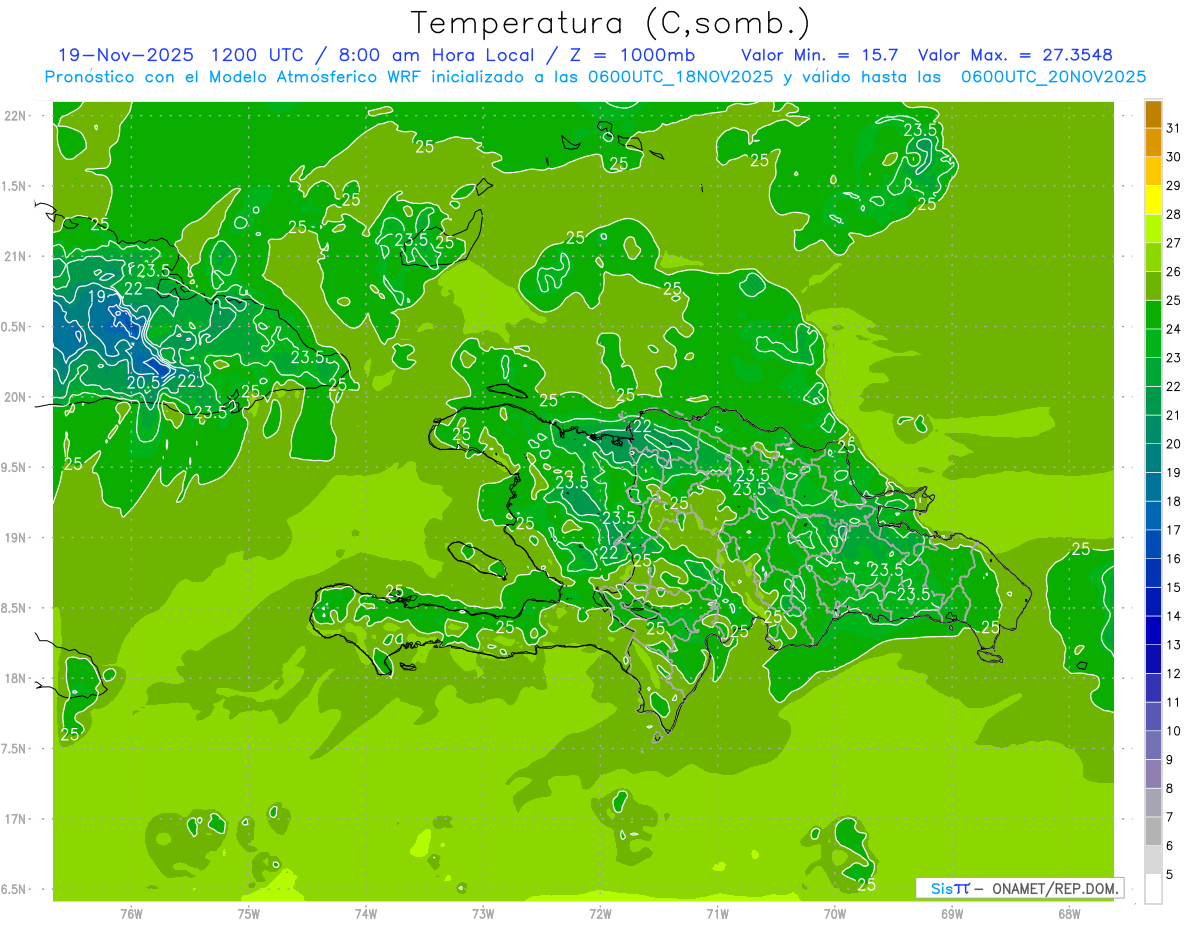Click the legend swatch between 20 and 21

pyautogui.click(x=1153, y=430)
